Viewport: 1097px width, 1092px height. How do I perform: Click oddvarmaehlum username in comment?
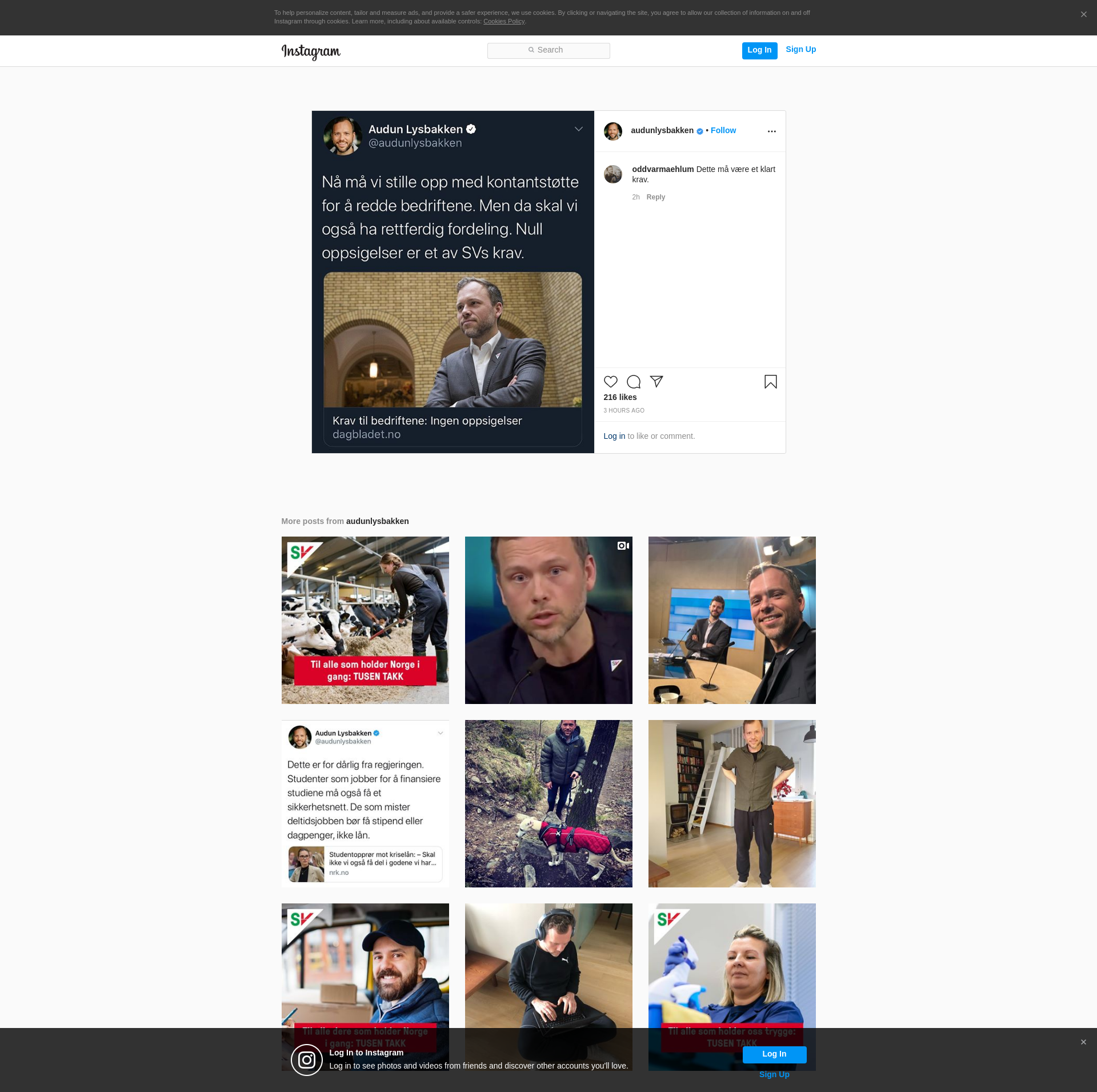(x=663, y=169)
